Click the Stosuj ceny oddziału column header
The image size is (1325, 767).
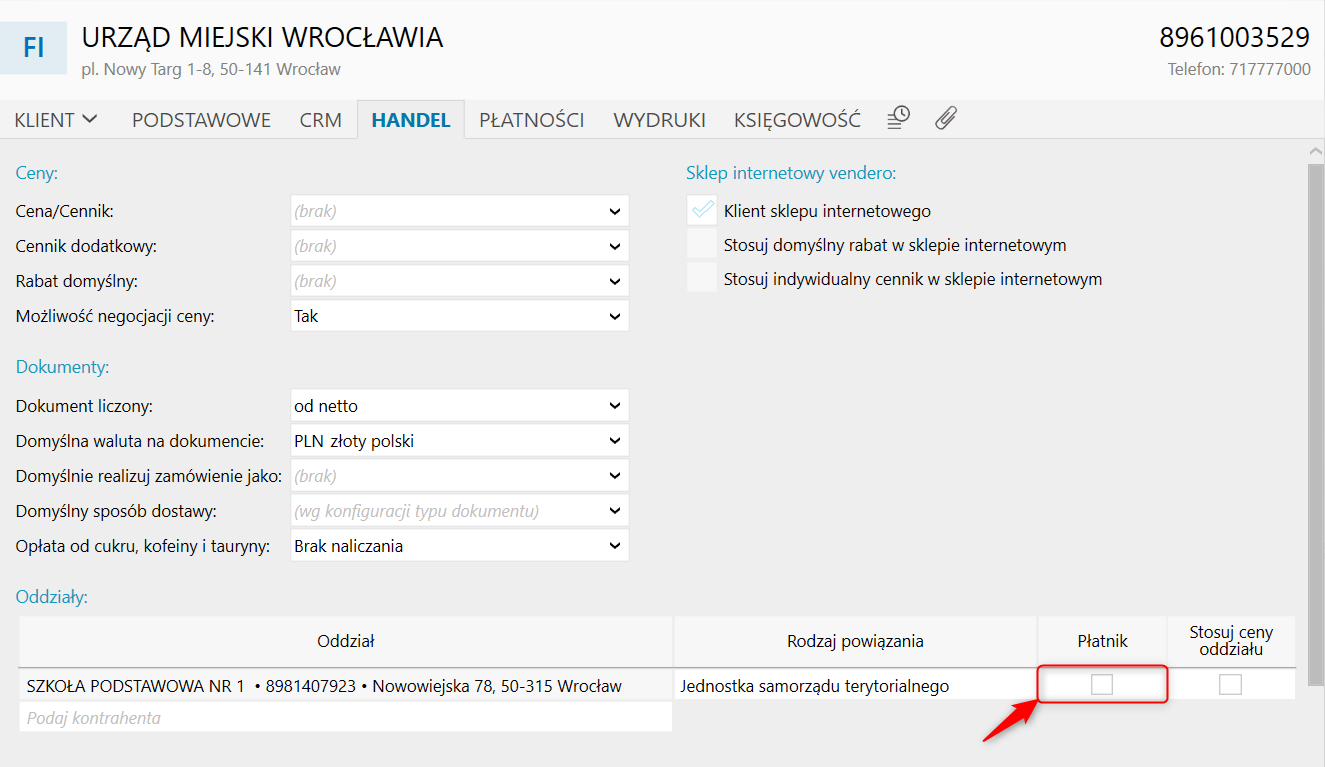[1231, 641]
